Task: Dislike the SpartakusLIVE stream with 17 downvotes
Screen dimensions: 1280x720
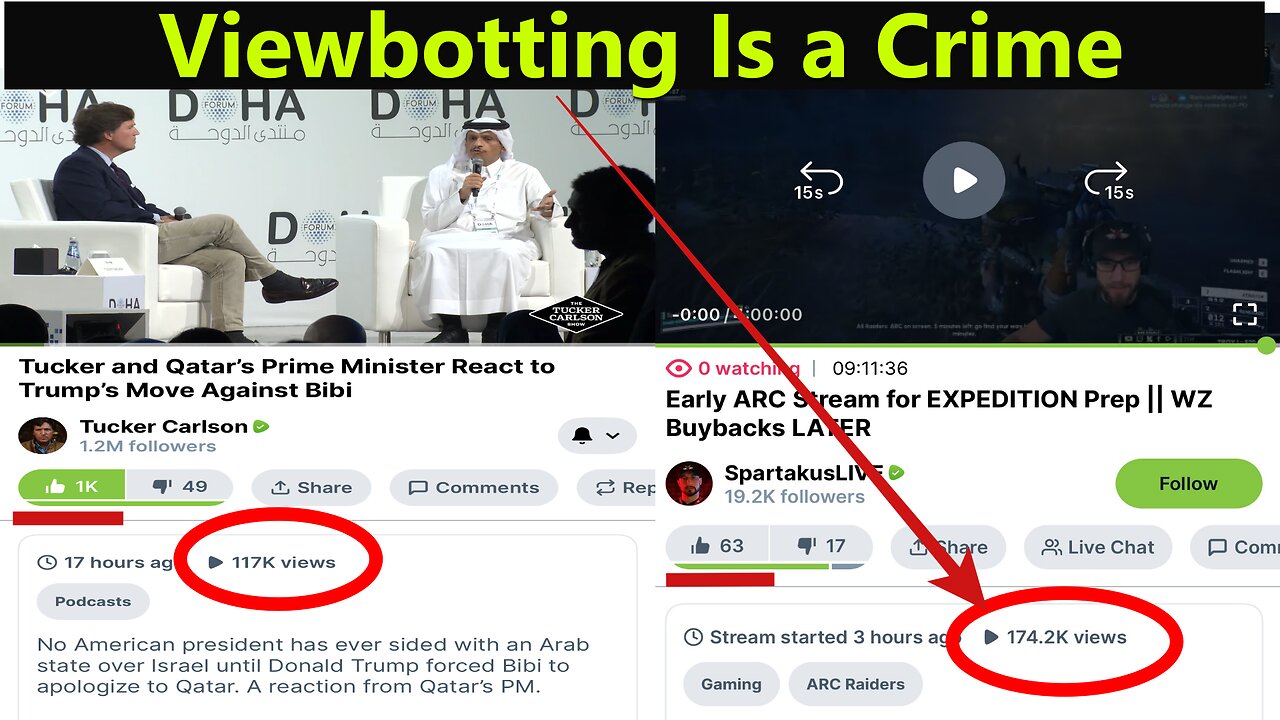Action: pos(822,546)
